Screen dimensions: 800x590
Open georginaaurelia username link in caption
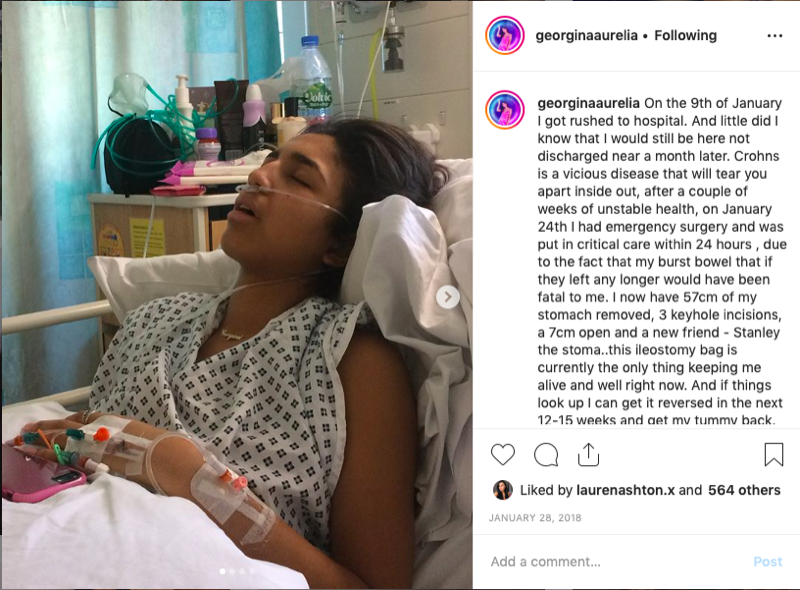pyautogui.click(x=588, y=103)
